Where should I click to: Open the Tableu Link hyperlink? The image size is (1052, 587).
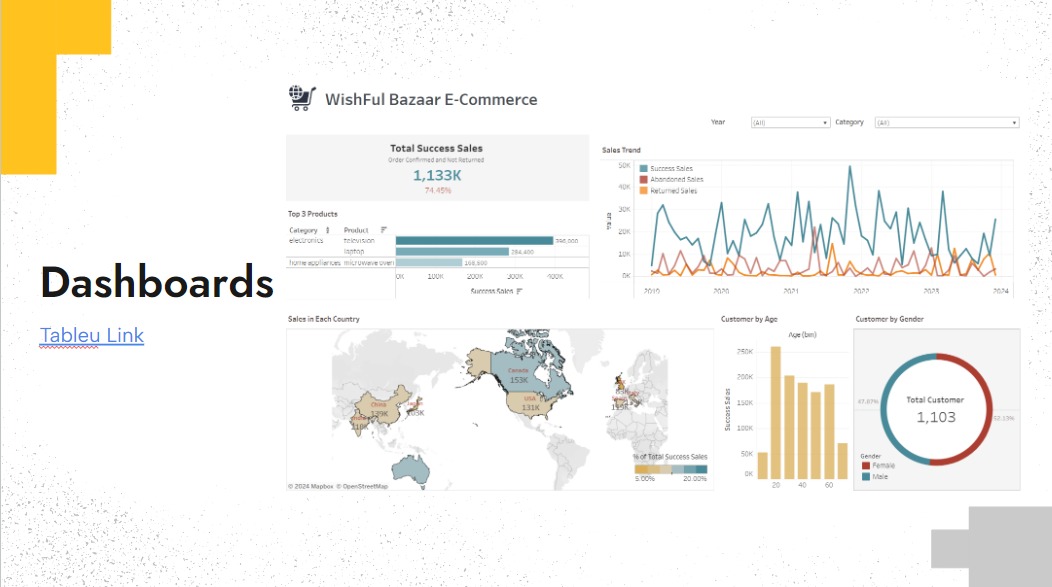[92, 335]
